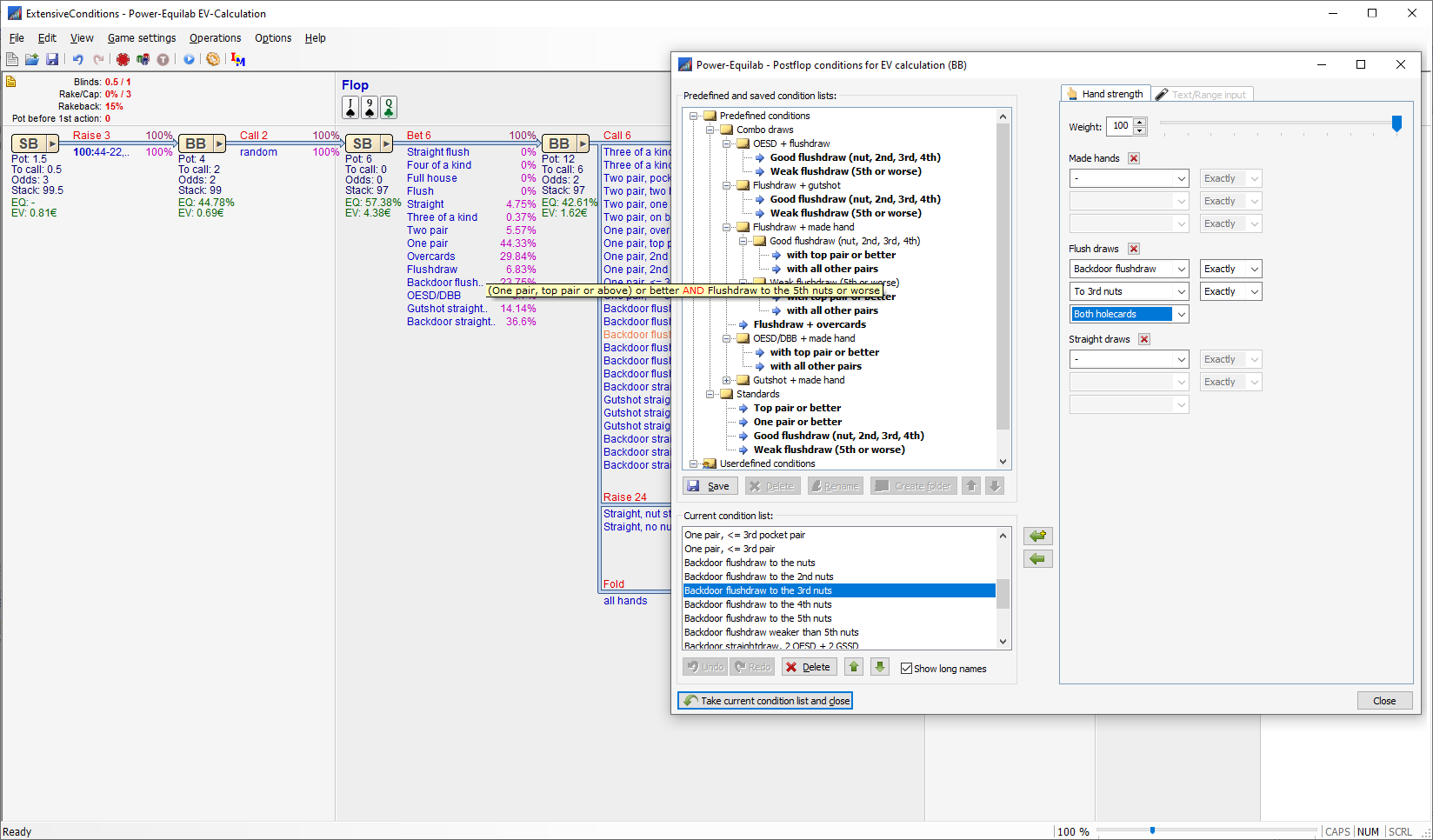Undo with the blue arrow toolbar icon

(x=77, y=59)
